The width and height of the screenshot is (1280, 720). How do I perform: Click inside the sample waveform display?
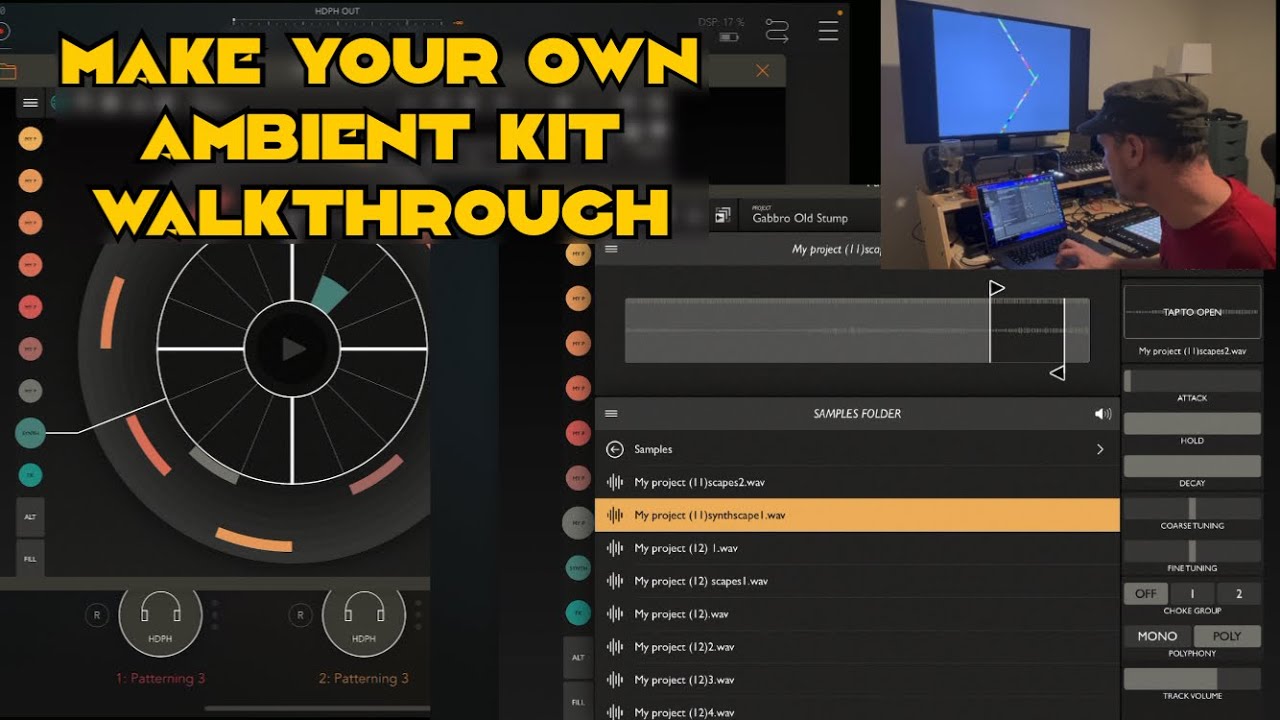pyautogui.click(x=857, y=330)
